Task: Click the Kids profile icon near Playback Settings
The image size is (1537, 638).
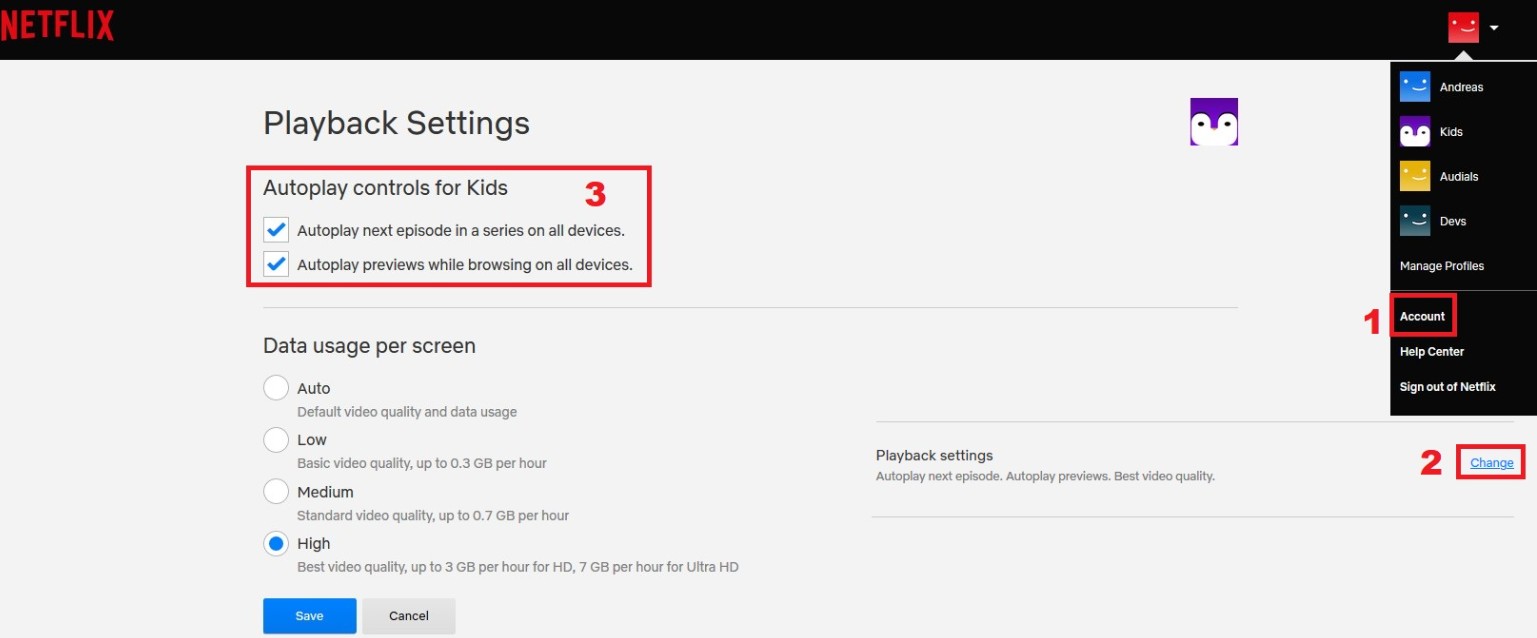Action: (x=1213, y=120)
